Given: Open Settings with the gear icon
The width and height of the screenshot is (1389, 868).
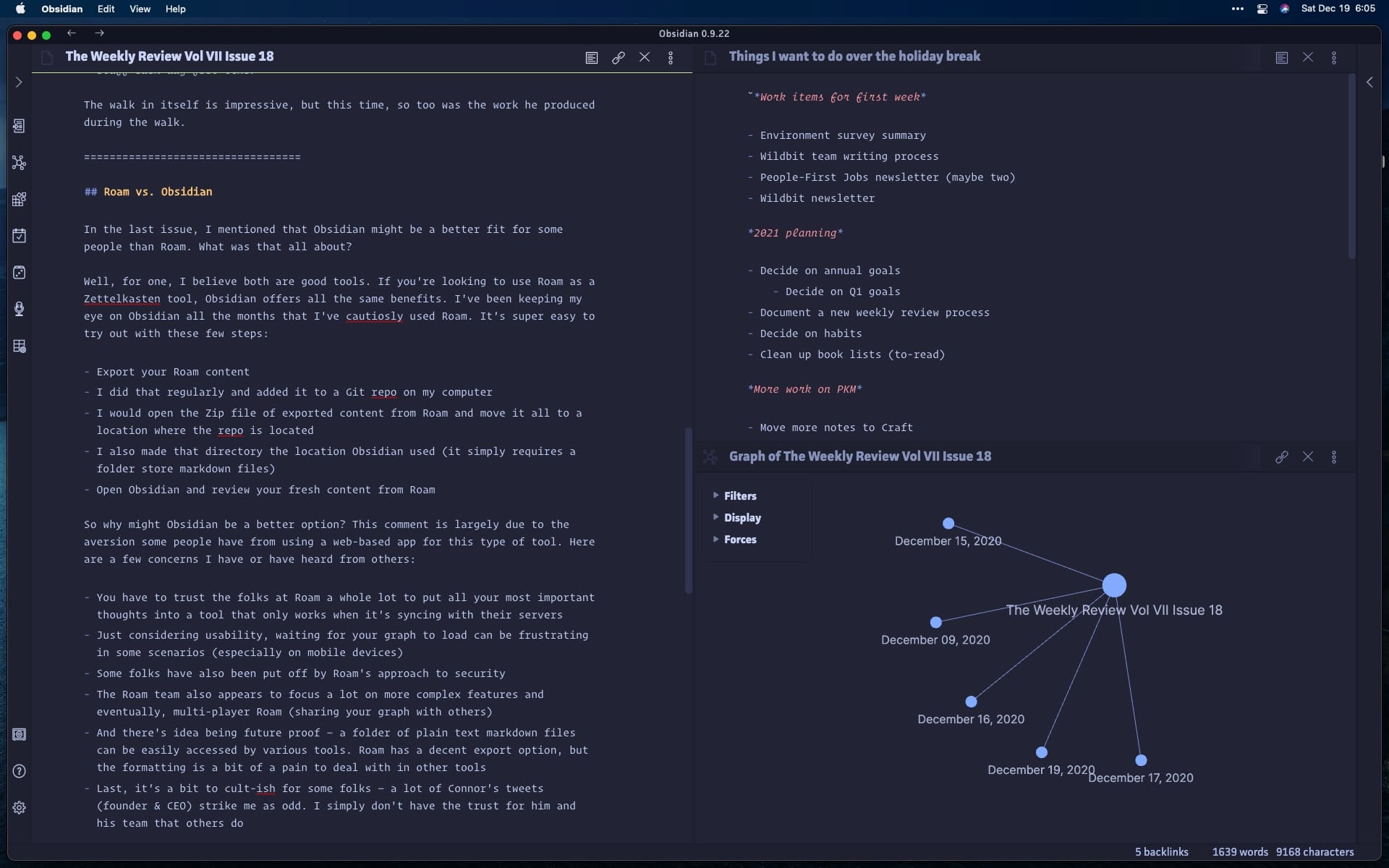Looking at the screenshot, I should click(x=20, y=807).
